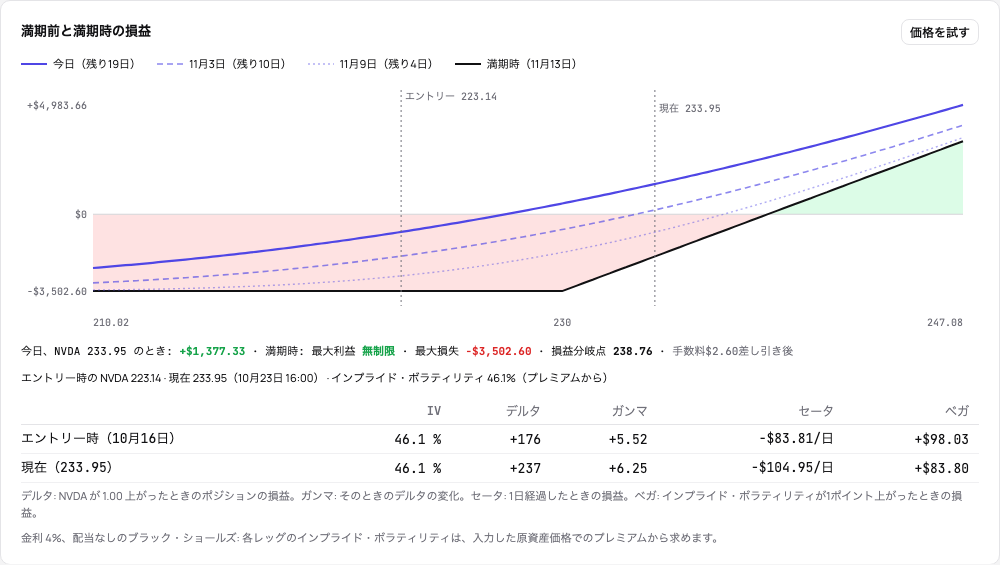Click the エントリー 223.14 chart marker label
Viewport: 1000px width, 565px height.
point(451,96)
